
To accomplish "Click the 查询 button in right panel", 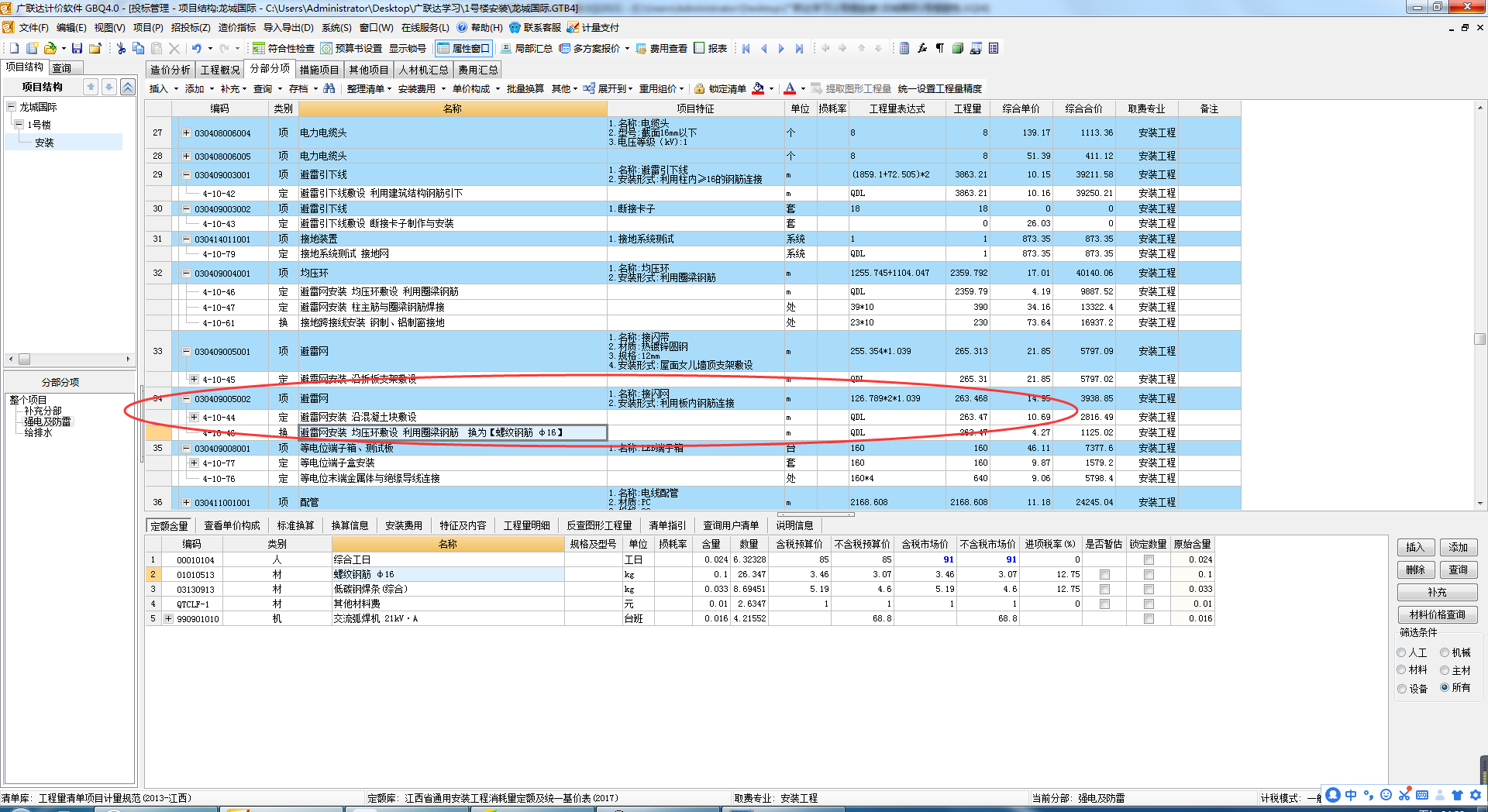I will click(1459, 569).
